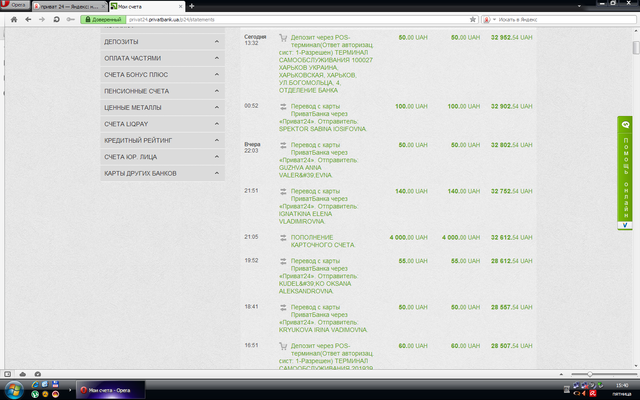
Task: Select time '00:52' in statement
Action: point(251,106)
